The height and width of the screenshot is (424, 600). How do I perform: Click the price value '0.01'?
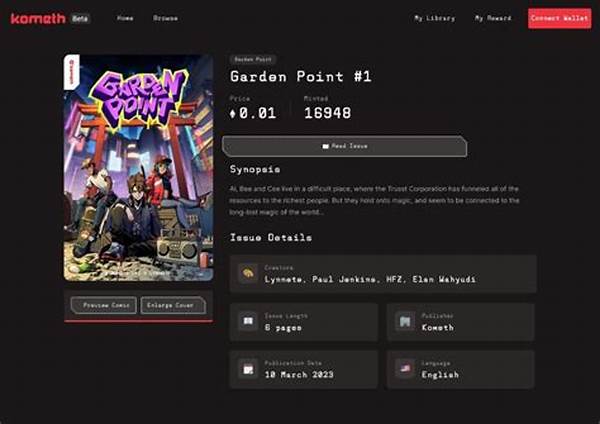coord(258,113)
